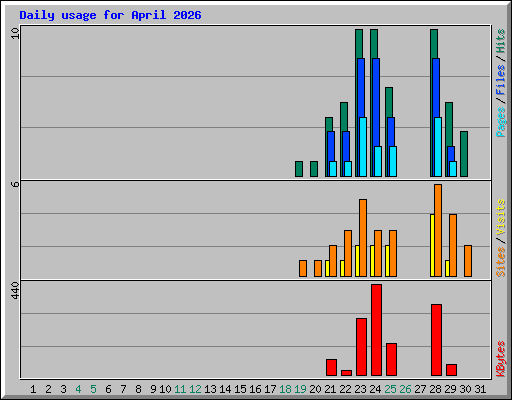Viewport: 512px width, 400px height.
Task: Click day label "18" on the x-axis
Action: pos(285,389)
